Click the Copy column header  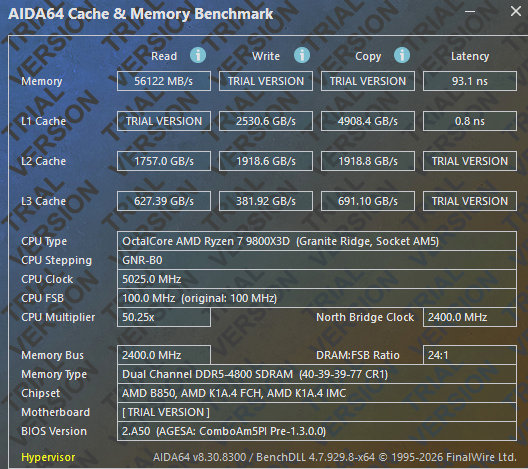[368, 56]
